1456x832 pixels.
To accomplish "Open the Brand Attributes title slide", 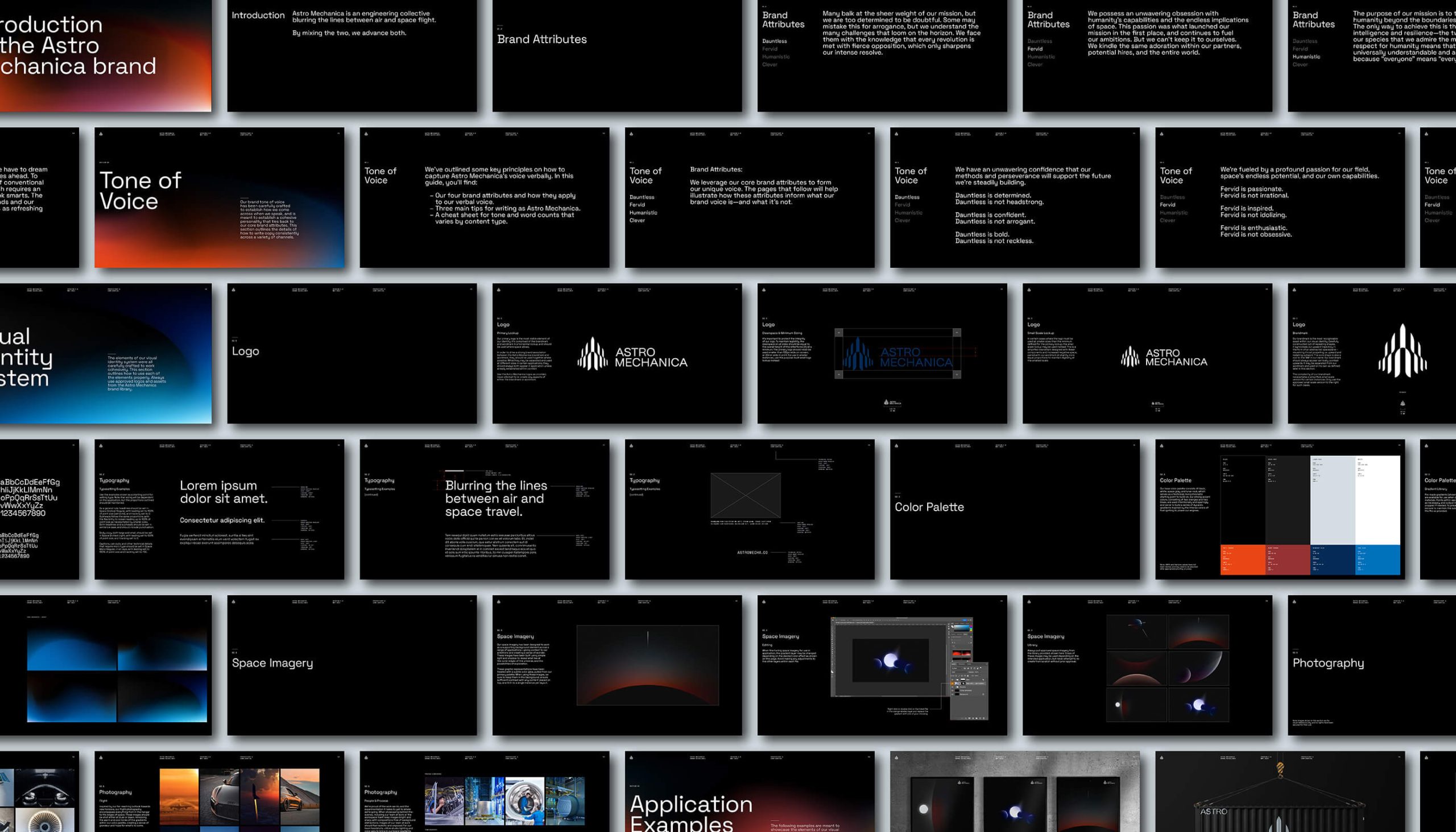I will click(617, 55).
